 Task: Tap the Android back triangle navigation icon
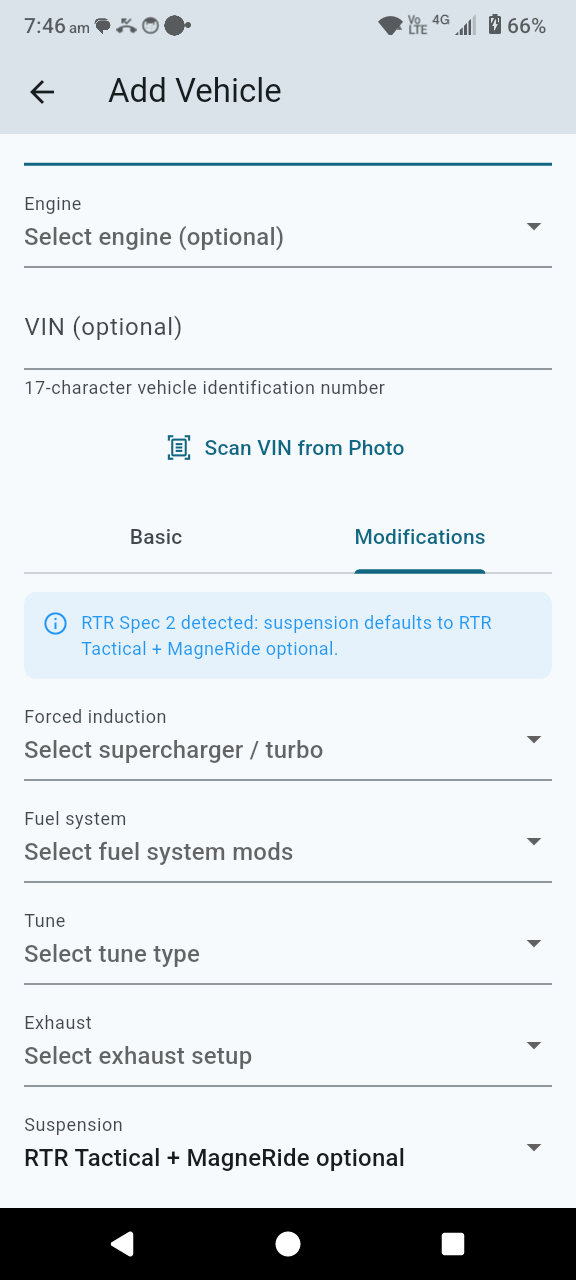123,1243
